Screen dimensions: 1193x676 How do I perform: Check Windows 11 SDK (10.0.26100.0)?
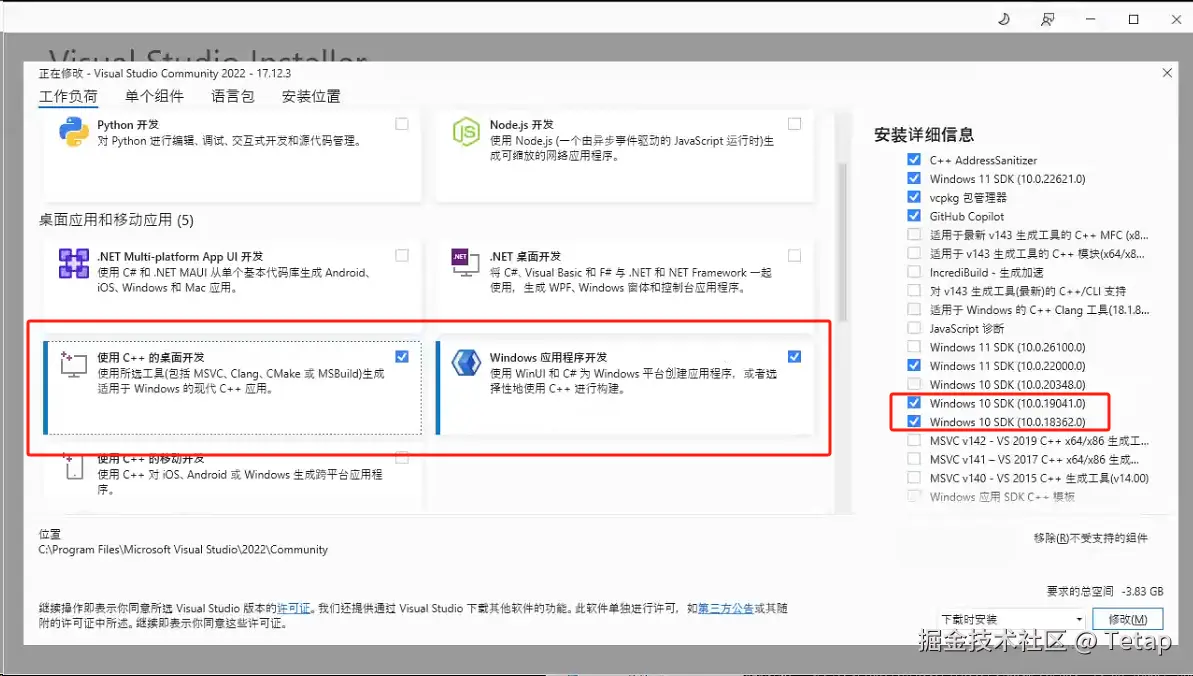(x=914, y=346)
